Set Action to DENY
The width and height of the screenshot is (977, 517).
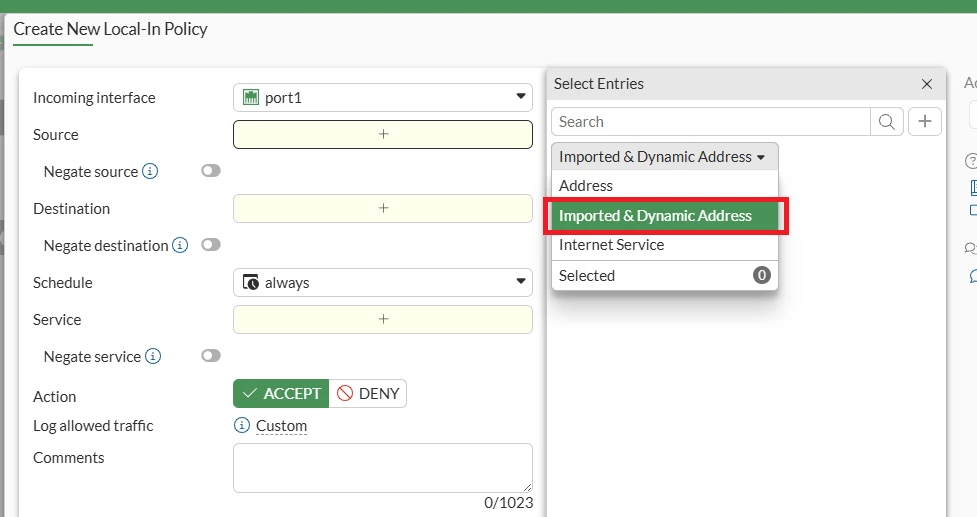(368, 394)
